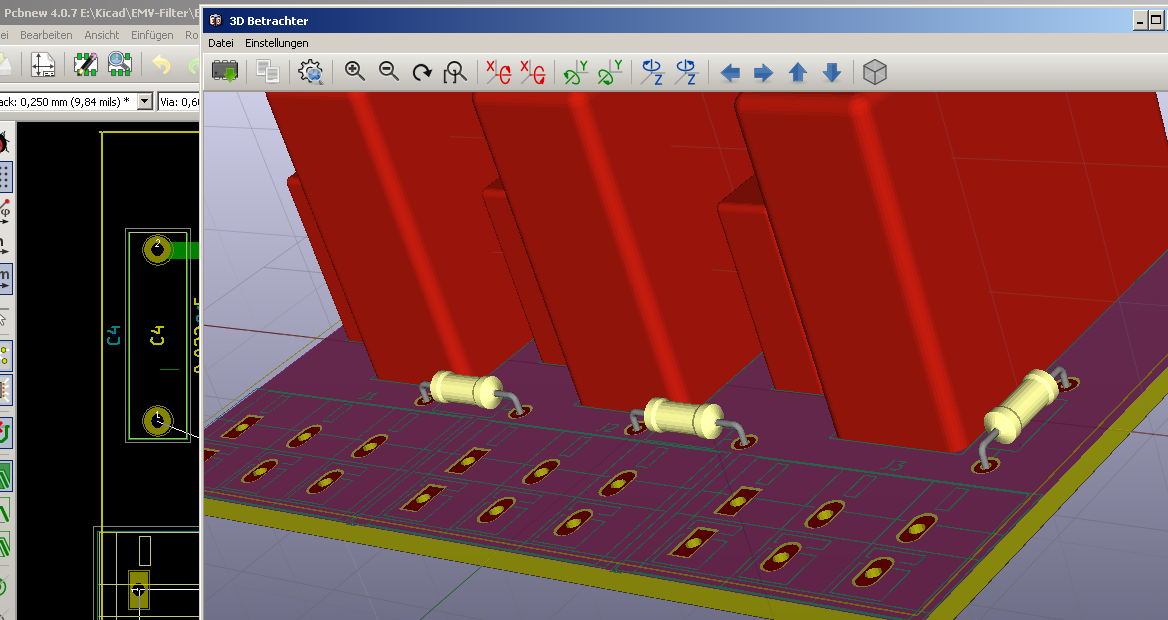Rotate the board around the Z axis counterclockwise
This screenshot has height=620, width=1168.
686,72
